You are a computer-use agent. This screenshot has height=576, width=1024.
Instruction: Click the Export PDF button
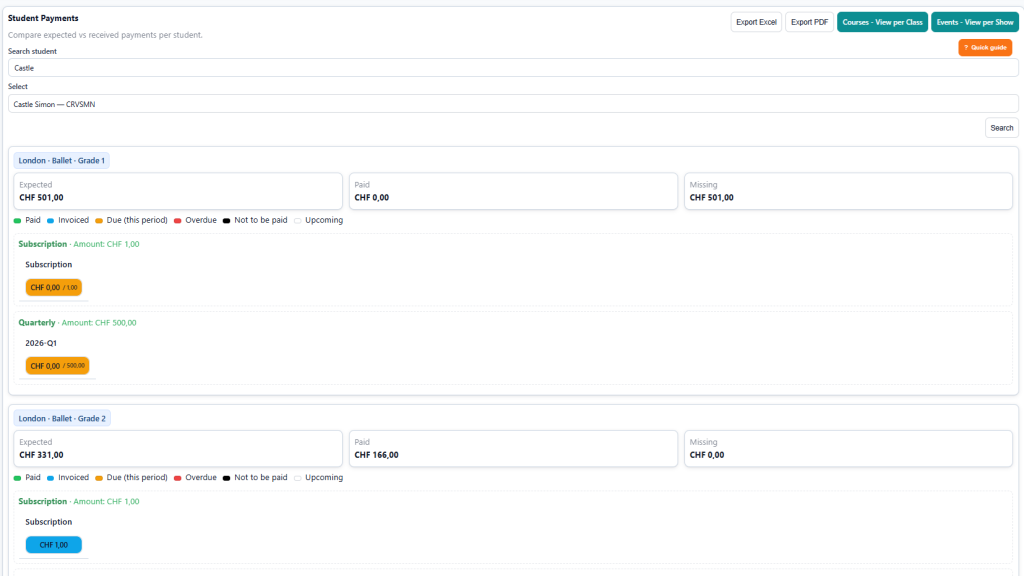click(x=808, y=21)
